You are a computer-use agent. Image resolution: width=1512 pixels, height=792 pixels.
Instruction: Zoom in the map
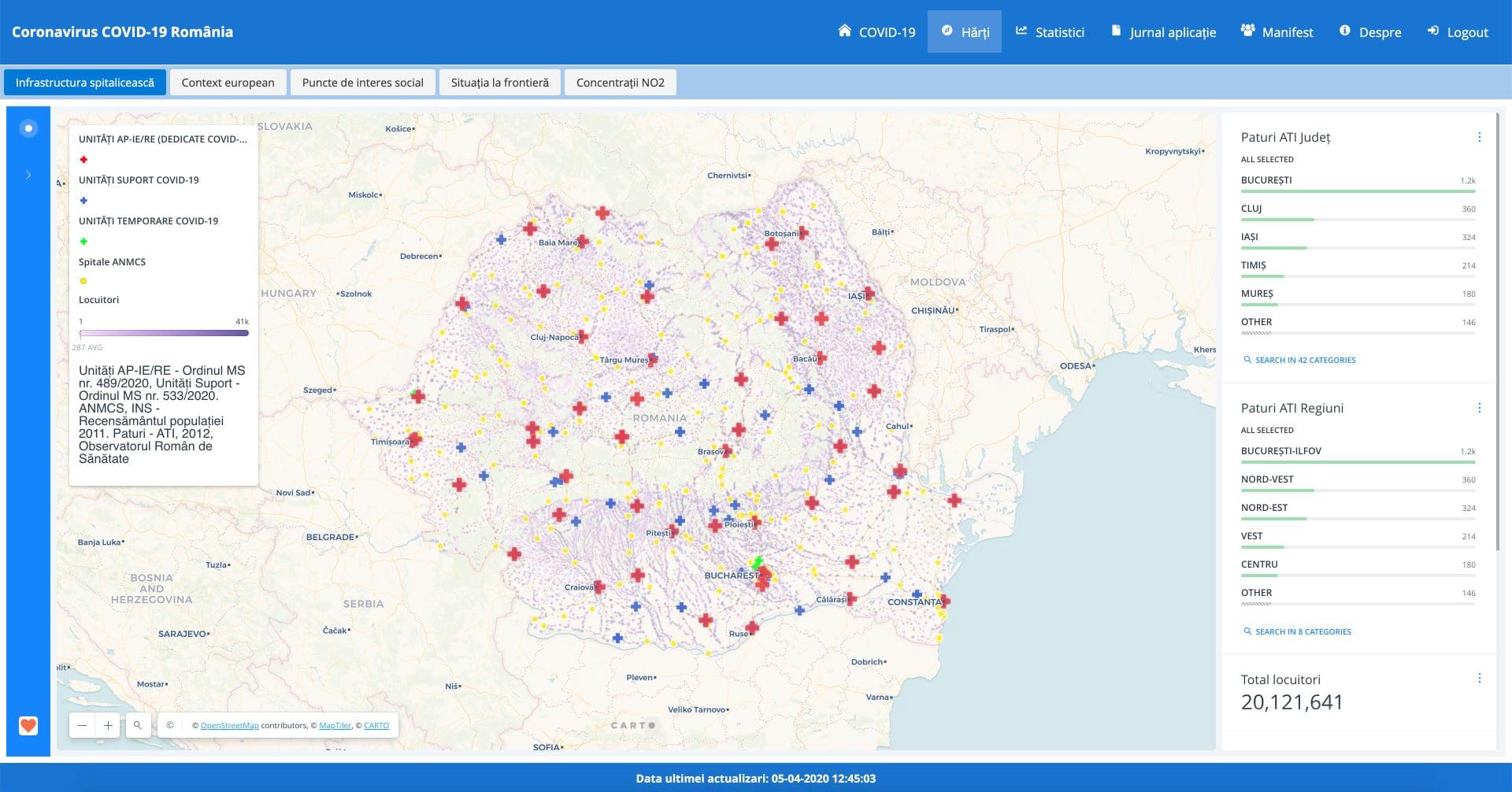click(x=108, y=725)
